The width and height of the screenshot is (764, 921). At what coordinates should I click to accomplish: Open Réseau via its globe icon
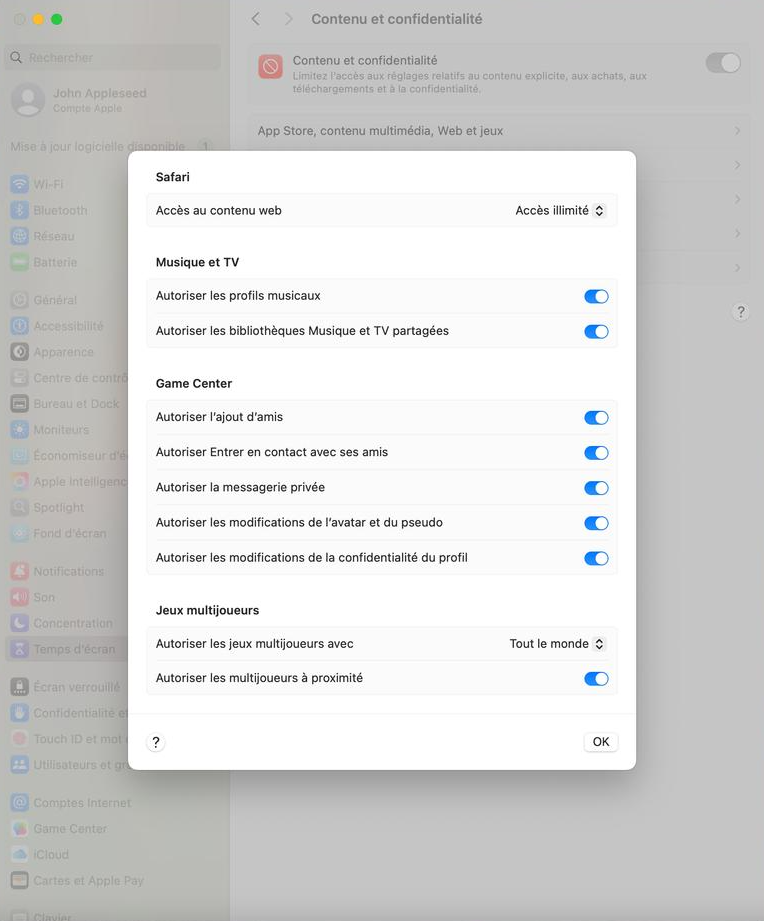click(19, 236)
